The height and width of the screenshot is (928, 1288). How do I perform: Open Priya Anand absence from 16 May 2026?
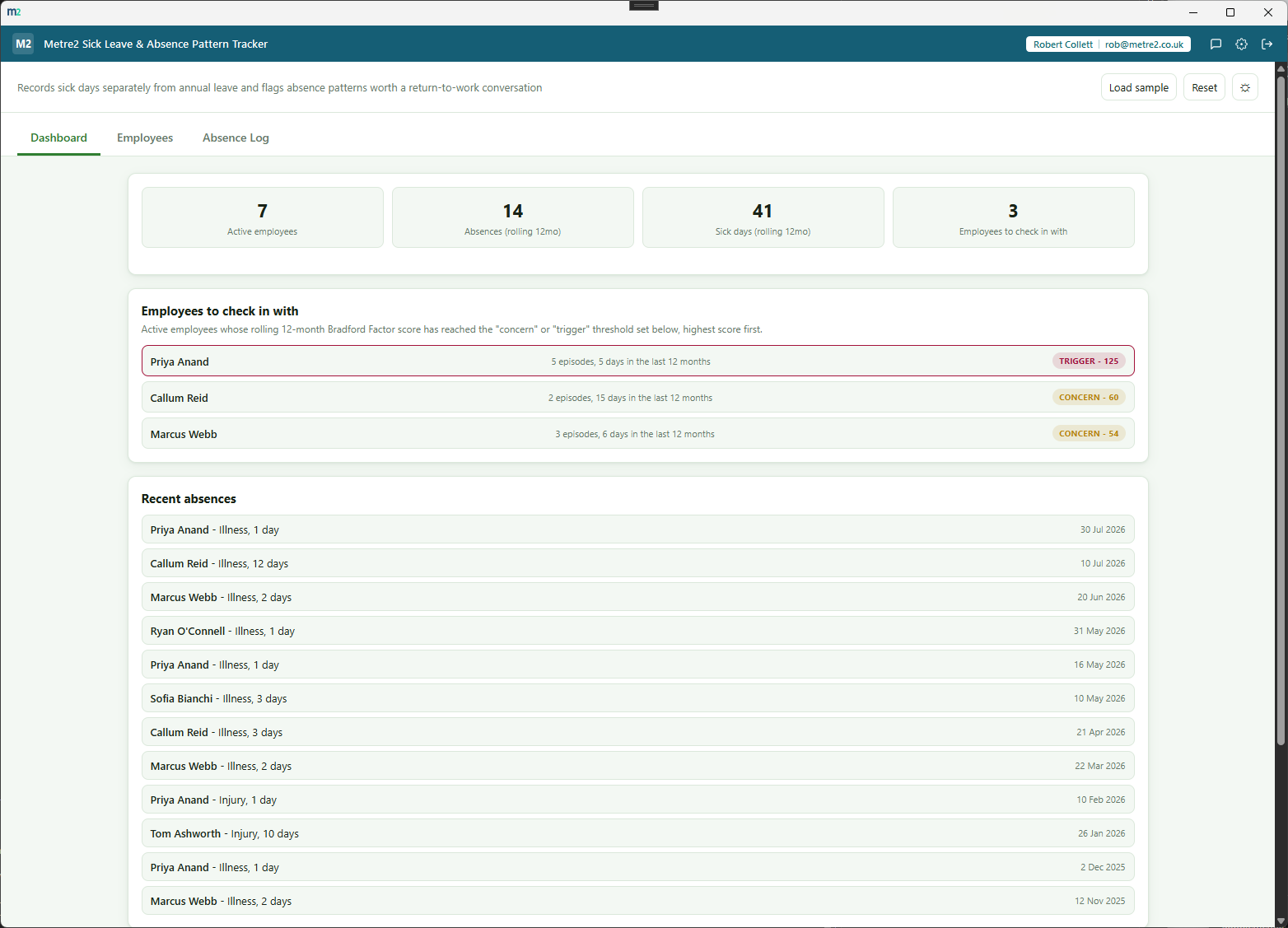pos(638,665)
